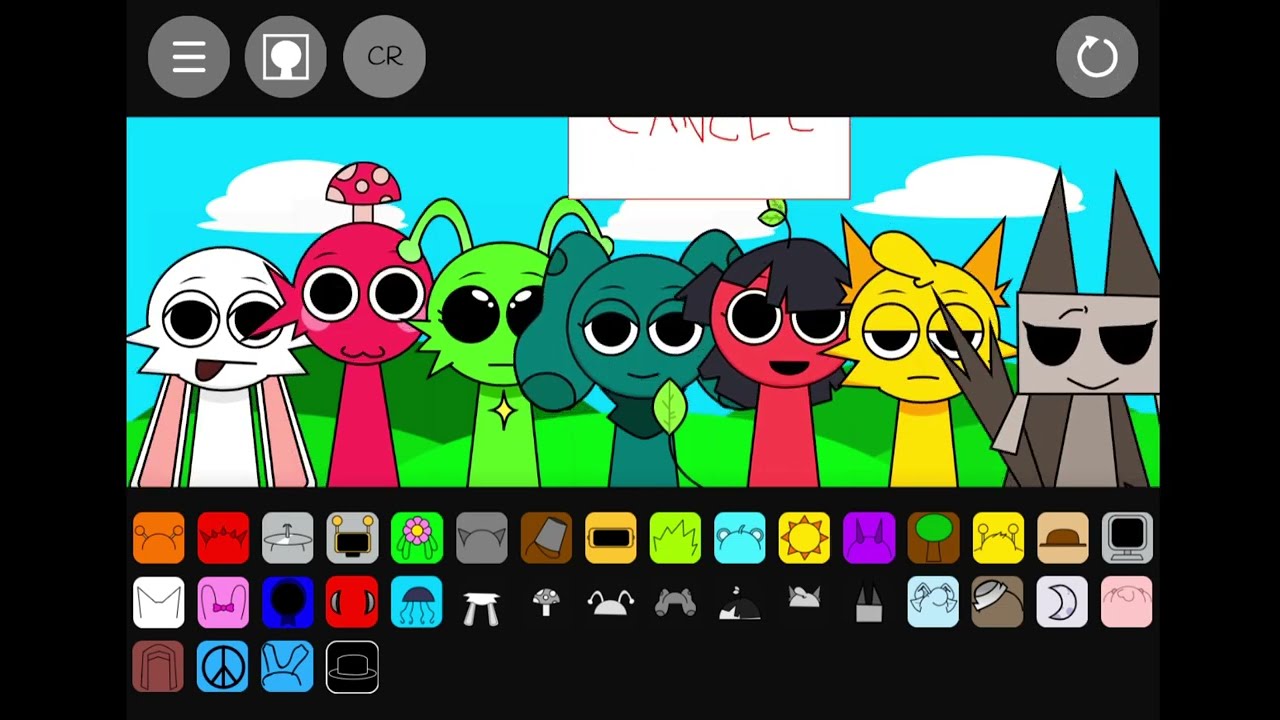Choose the cyan bear ears icon
The height and width of the screenshot is (720, 1280).
tap(740, 538)
